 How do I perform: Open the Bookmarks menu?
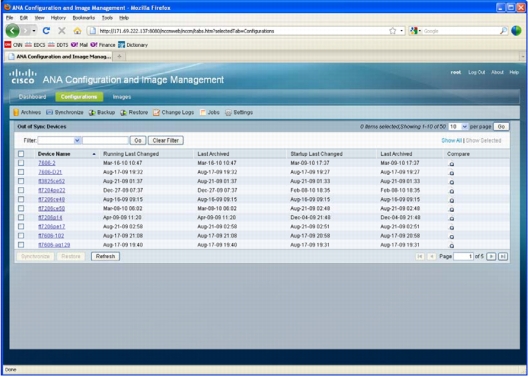point(84,18)
